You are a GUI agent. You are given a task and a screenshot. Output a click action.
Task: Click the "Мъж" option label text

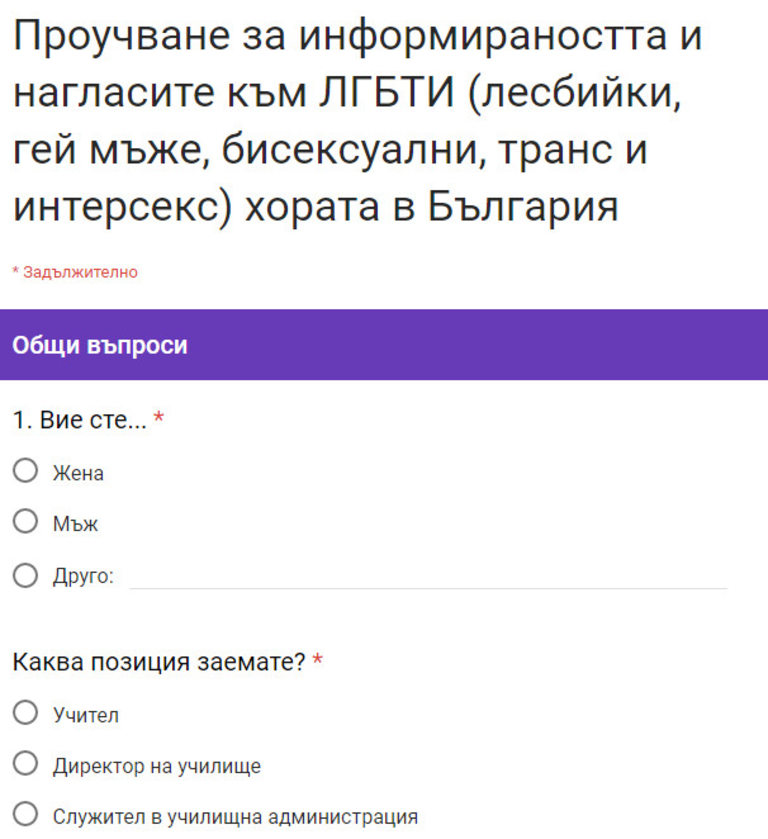coord(75,524)
